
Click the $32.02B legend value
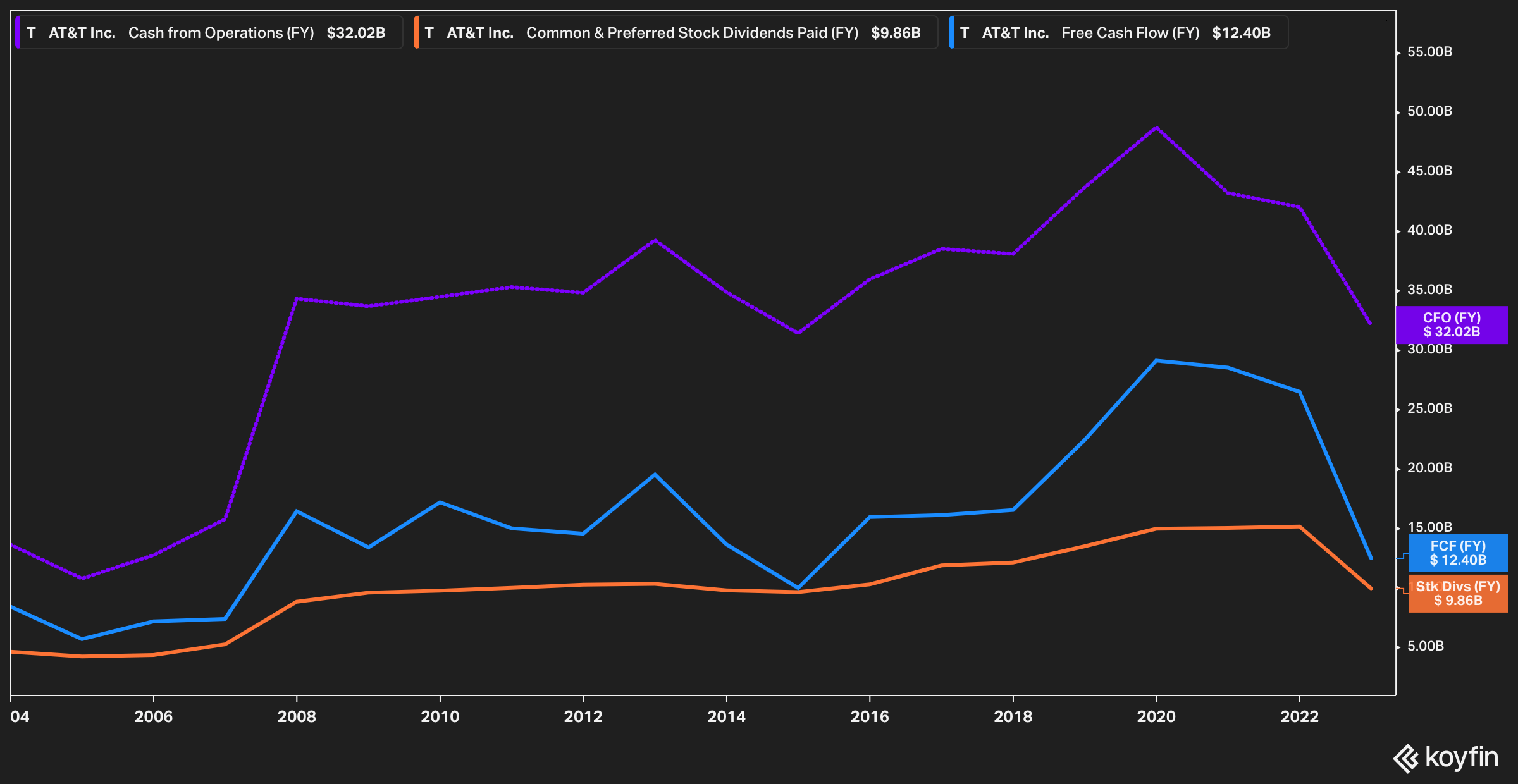(355, 33)
